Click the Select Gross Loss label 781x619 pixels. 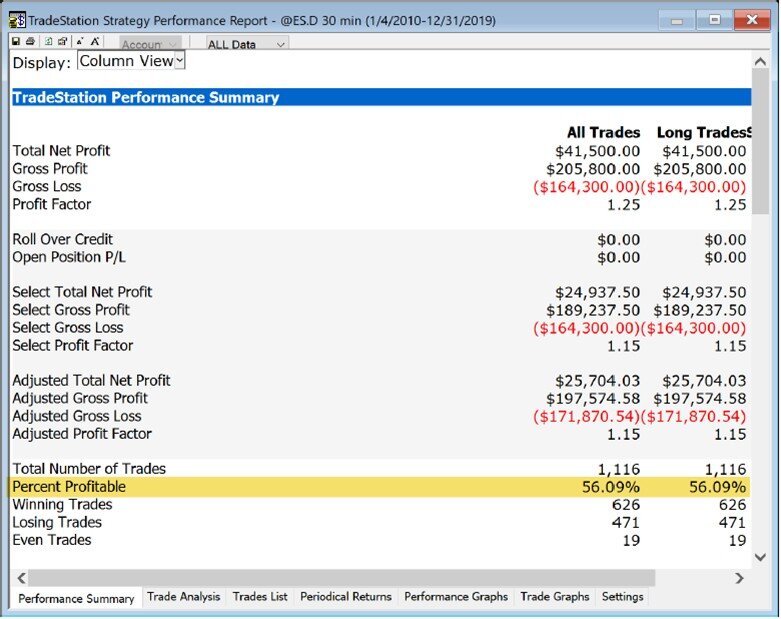[x=68, y=328]
